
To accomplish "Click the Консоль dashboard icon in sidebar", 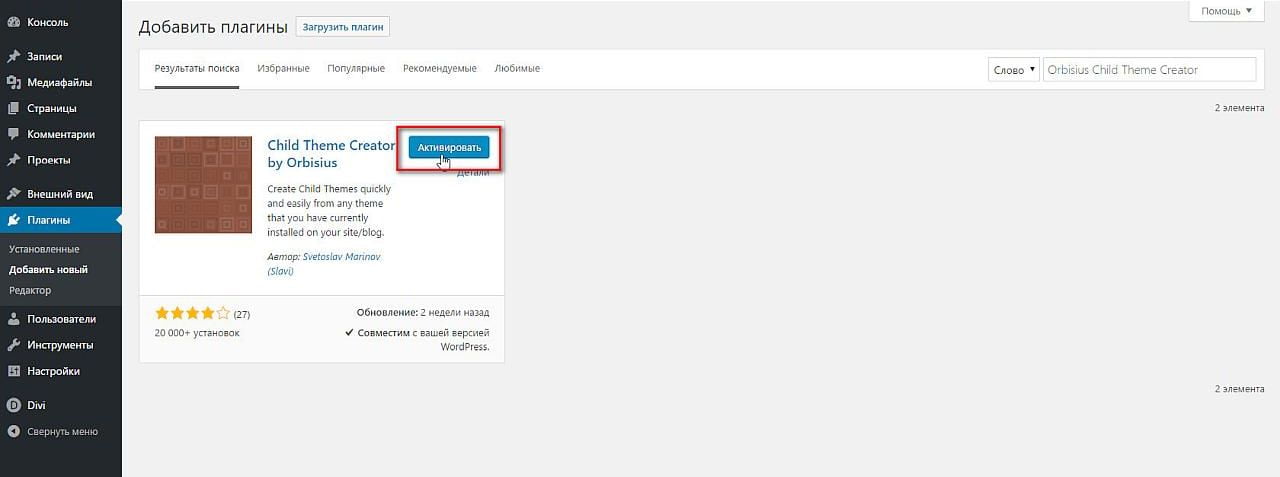I will 14,22.
